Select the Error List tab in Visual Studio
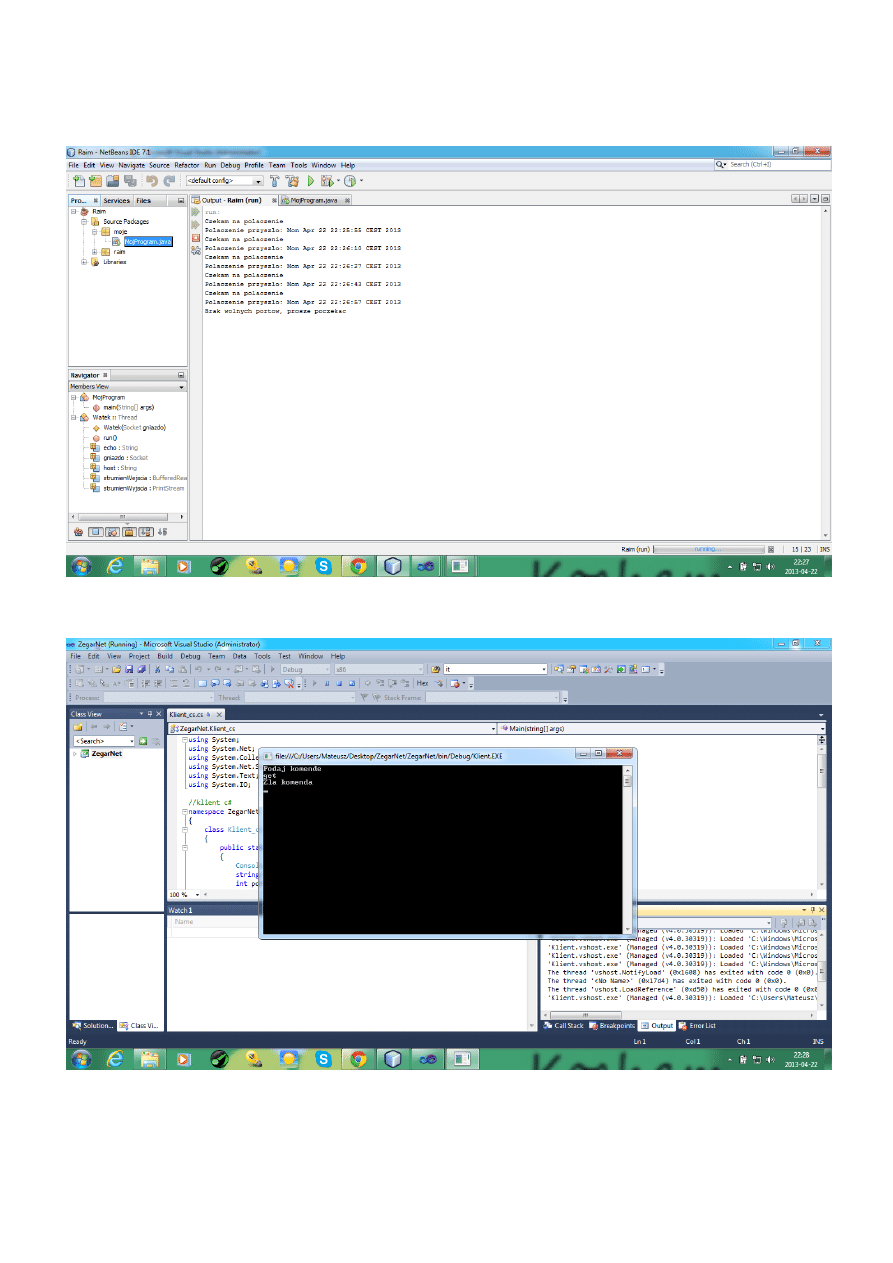The image size is (893, 1263). [700, 1025]
